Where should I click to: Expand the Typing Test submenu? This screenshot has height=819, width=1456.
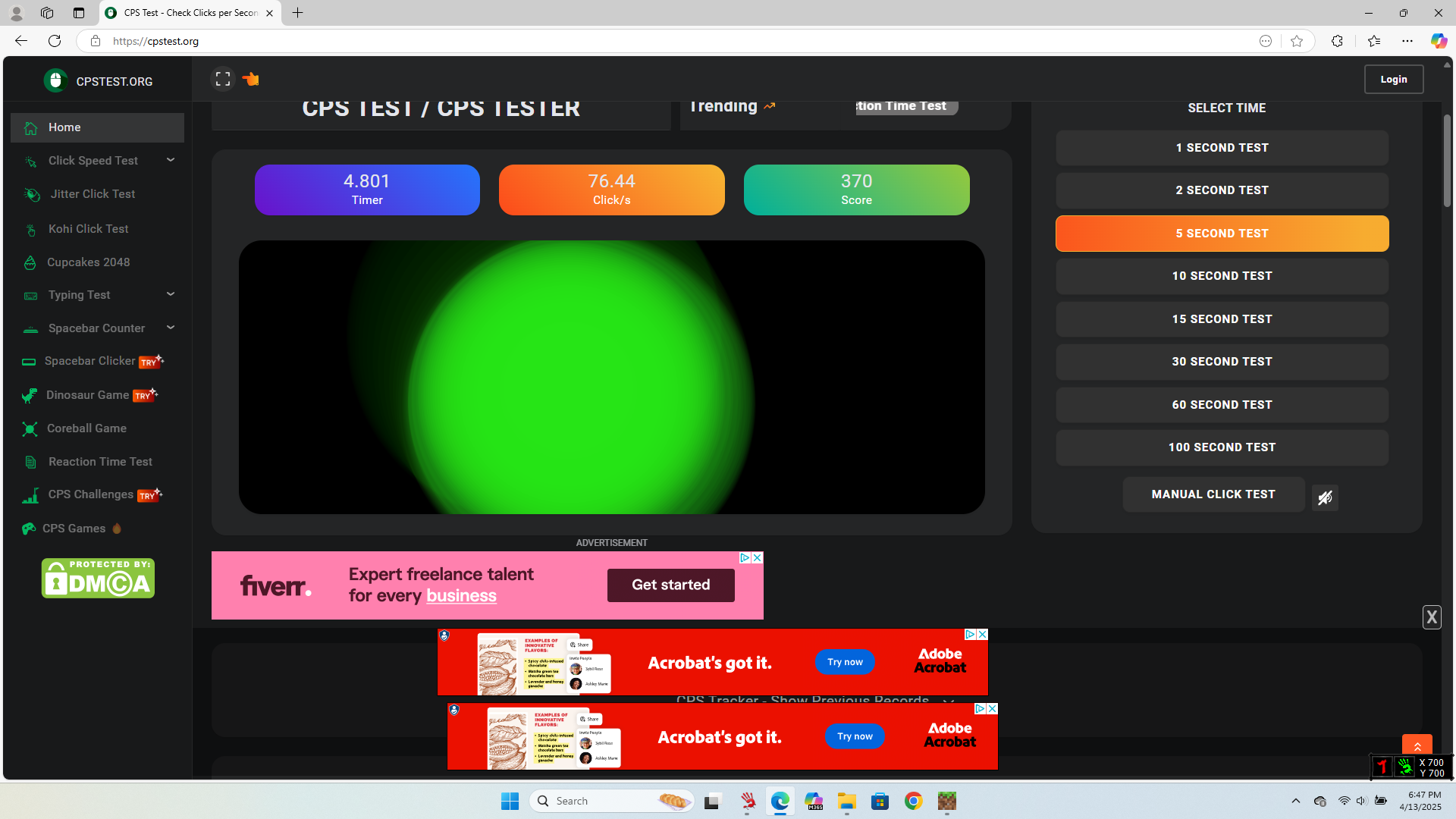[x=171, y=294]
